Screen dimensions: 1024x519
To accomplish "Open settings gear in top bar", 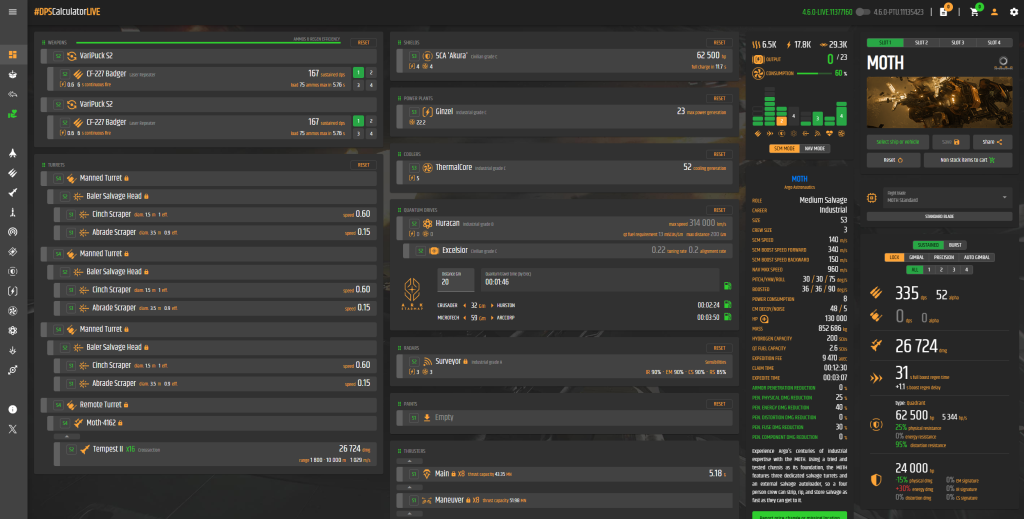I will (x=1012, y=11).
